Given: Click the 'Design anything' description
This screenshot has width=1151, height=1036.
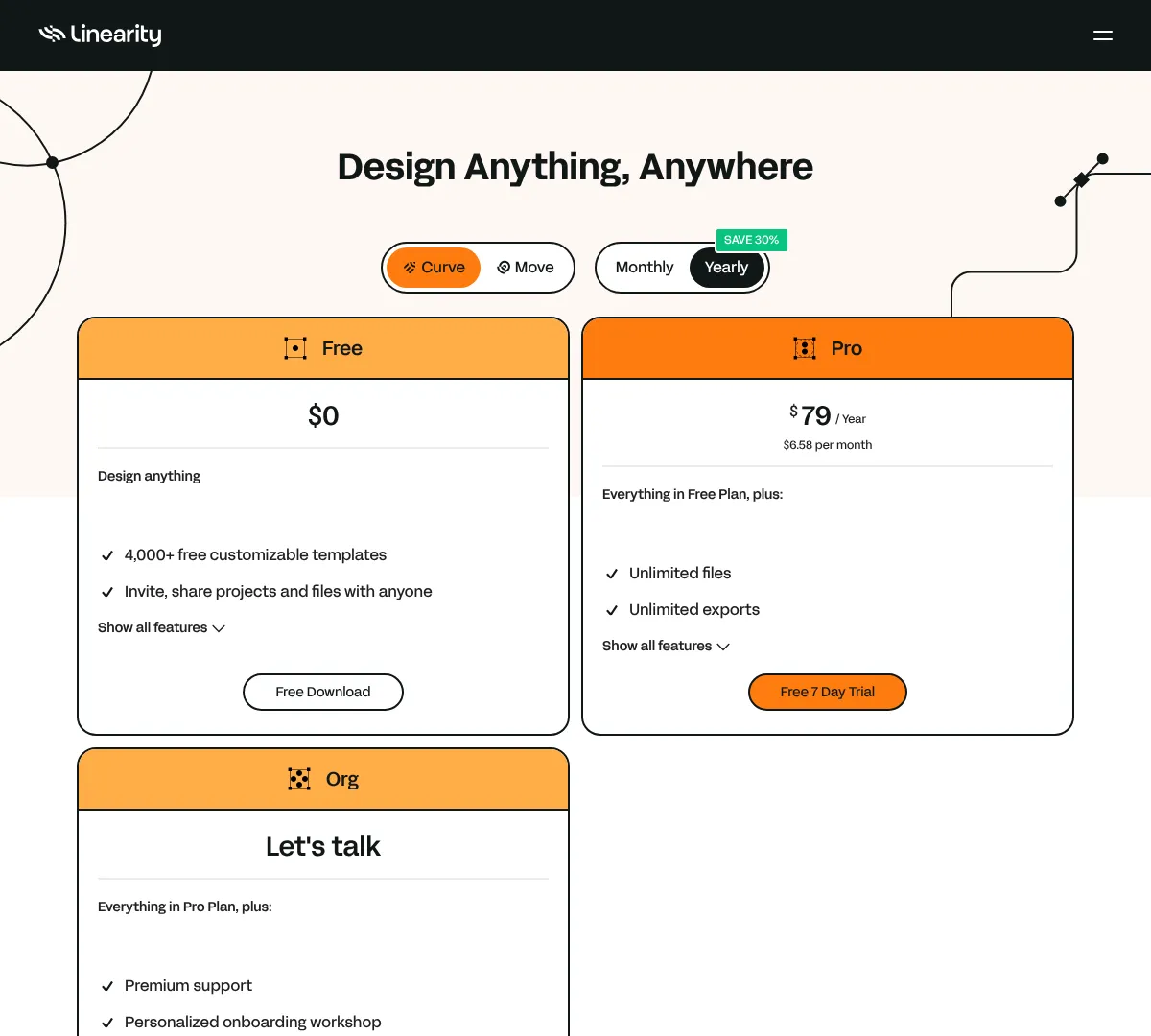Looking at the screenshot, I should pos(149,476).
